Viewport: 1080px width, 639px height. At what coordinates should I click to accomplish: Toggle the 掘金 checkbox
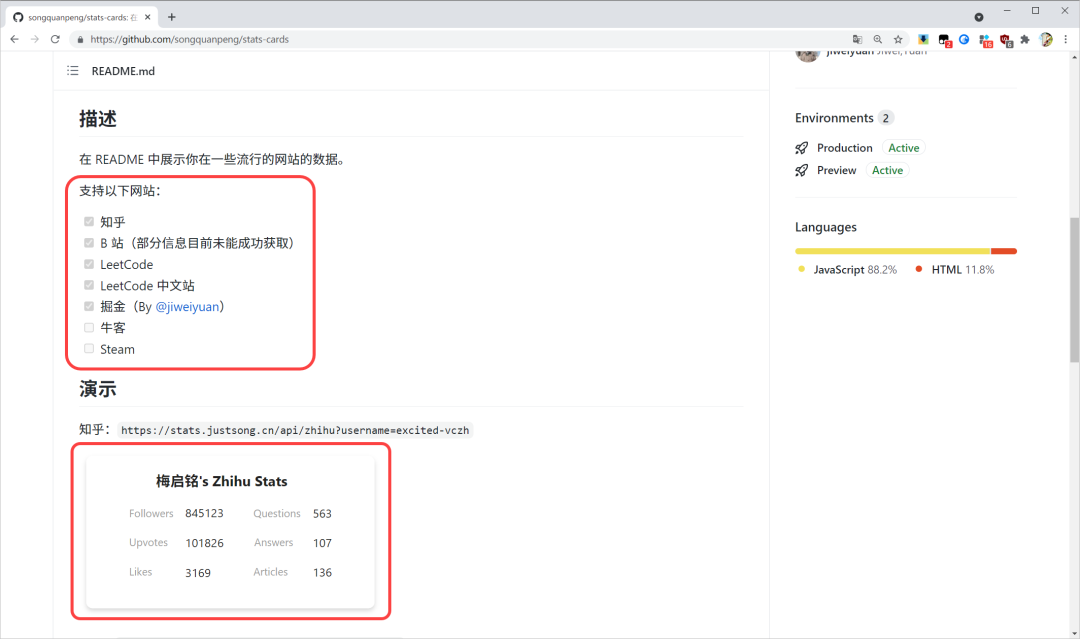(89, 306)
